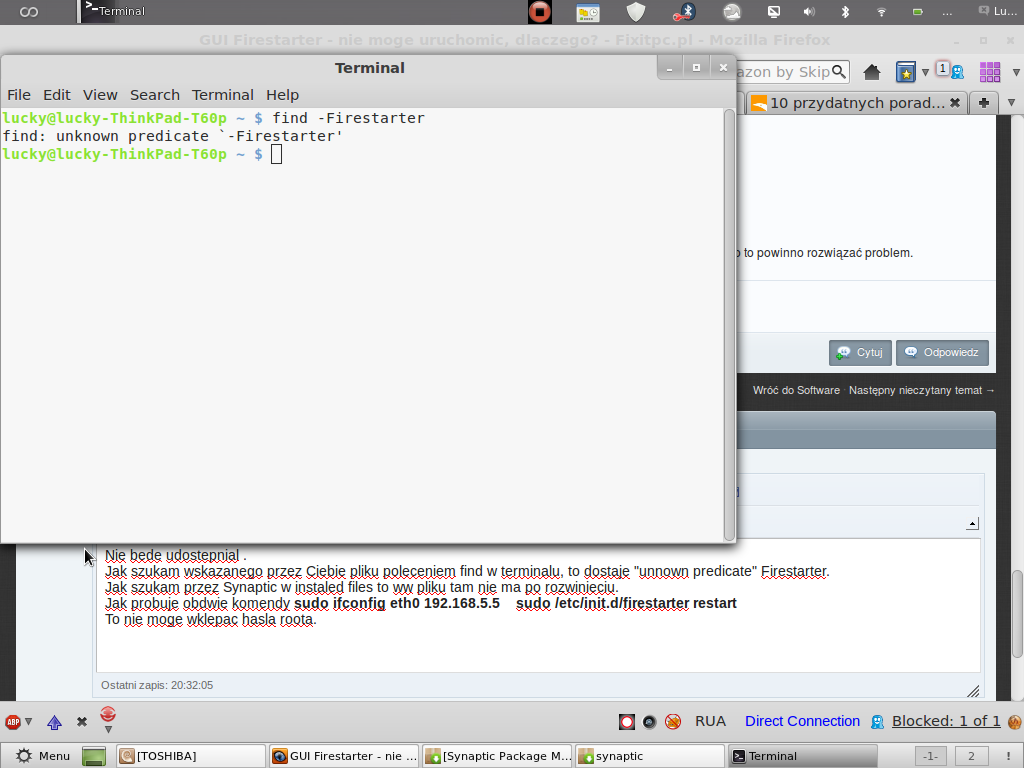Switch to workspace -1- in the pager

(x=931, y=756)
